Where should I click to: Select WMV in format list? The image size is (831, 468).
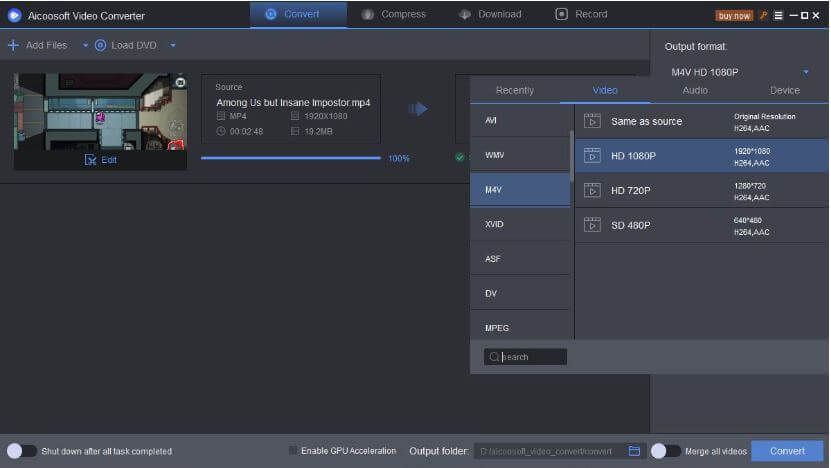coord(520,155)
